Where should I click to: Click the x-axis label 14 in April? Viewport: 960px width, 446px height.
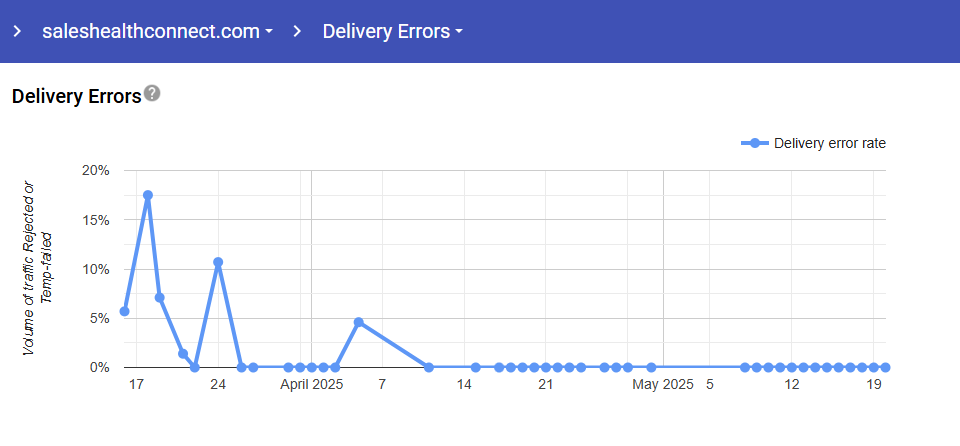pos(464,384)
